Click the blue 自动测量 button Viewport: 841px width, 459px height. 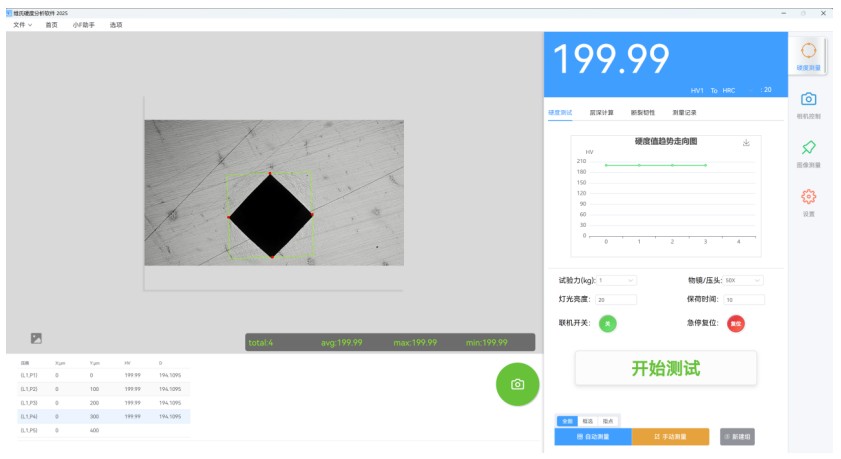[593, 436]
